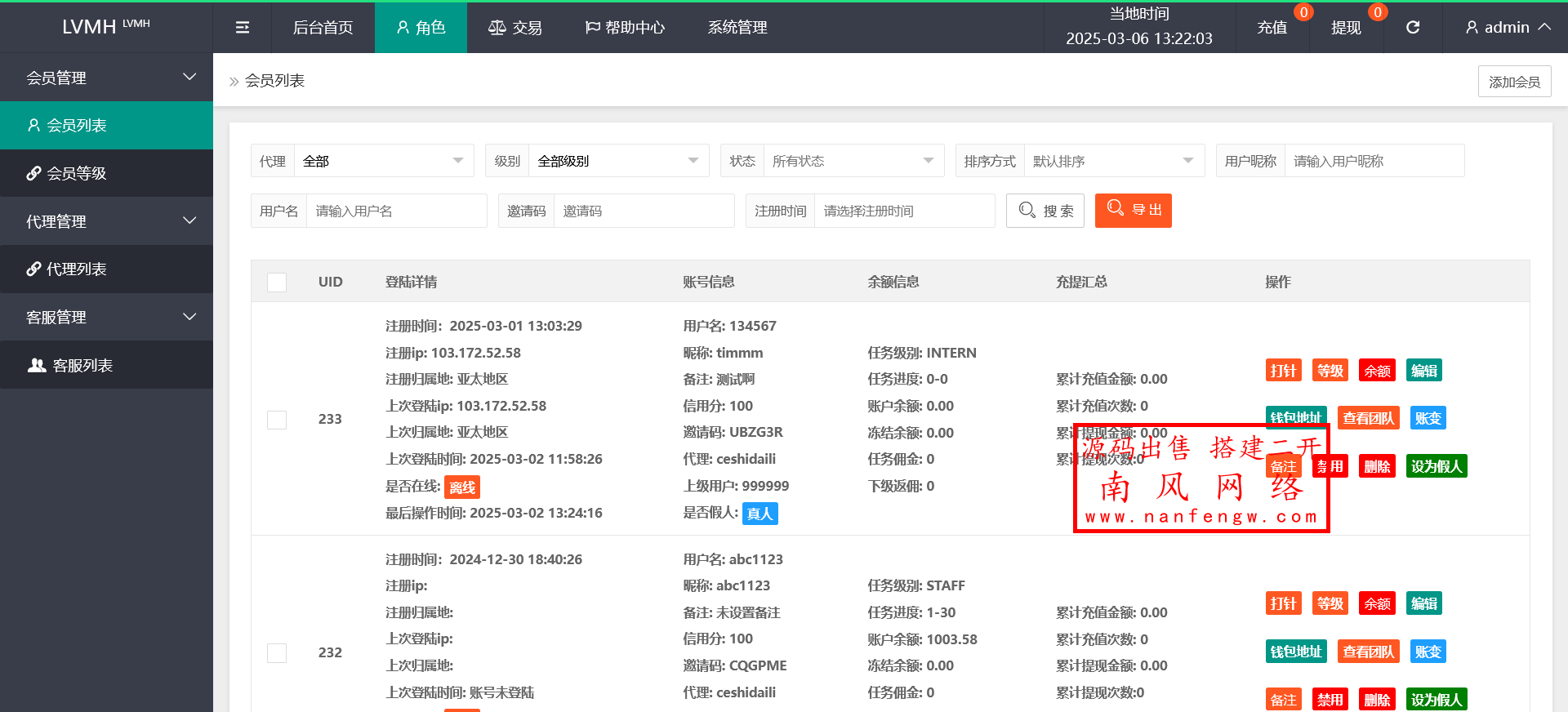The width and height of the screenshot is (1568, 712).
Task: Open the 代理 agent dropdown
Action: (x=383, y=161)
